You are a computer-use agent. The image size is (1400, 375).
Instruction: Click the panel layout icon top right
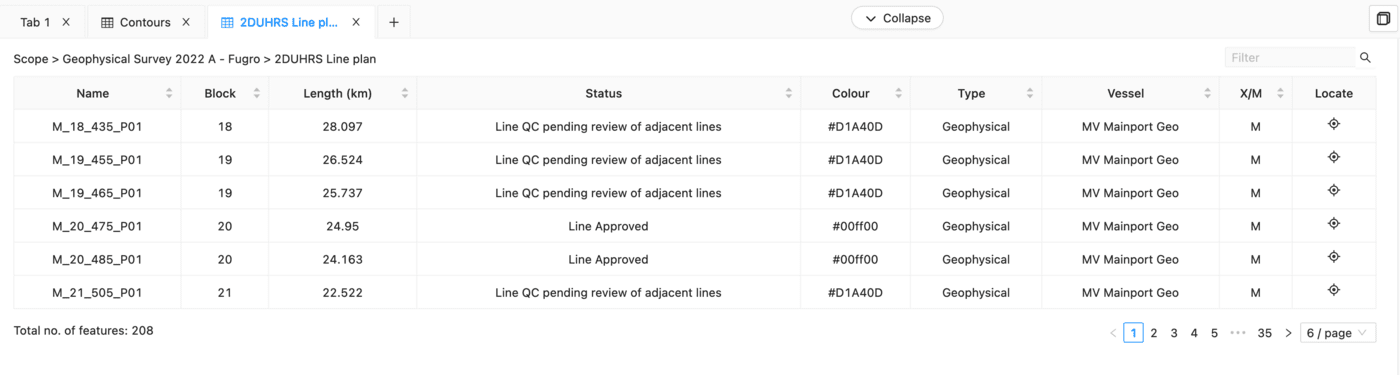(1383, 19)
